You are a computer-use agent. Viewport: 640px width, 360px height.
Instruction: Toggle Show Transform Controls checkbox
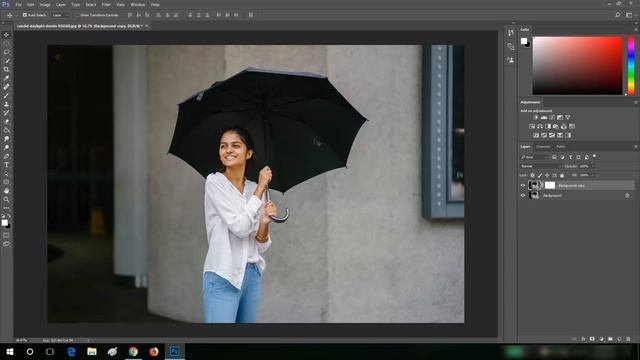click(77, 15)
